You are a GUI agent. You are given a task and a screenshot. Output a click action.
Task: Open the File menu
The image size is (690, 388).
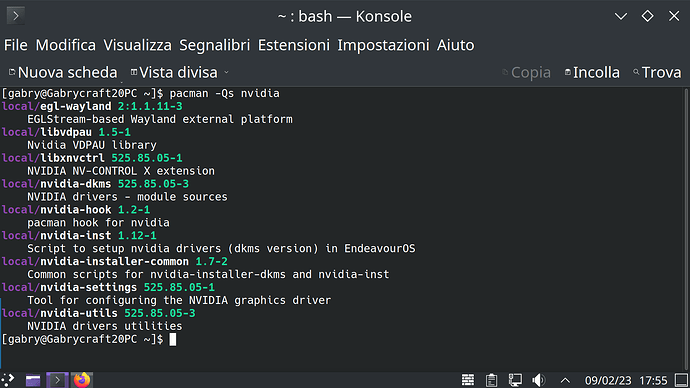tap(16, 45)
